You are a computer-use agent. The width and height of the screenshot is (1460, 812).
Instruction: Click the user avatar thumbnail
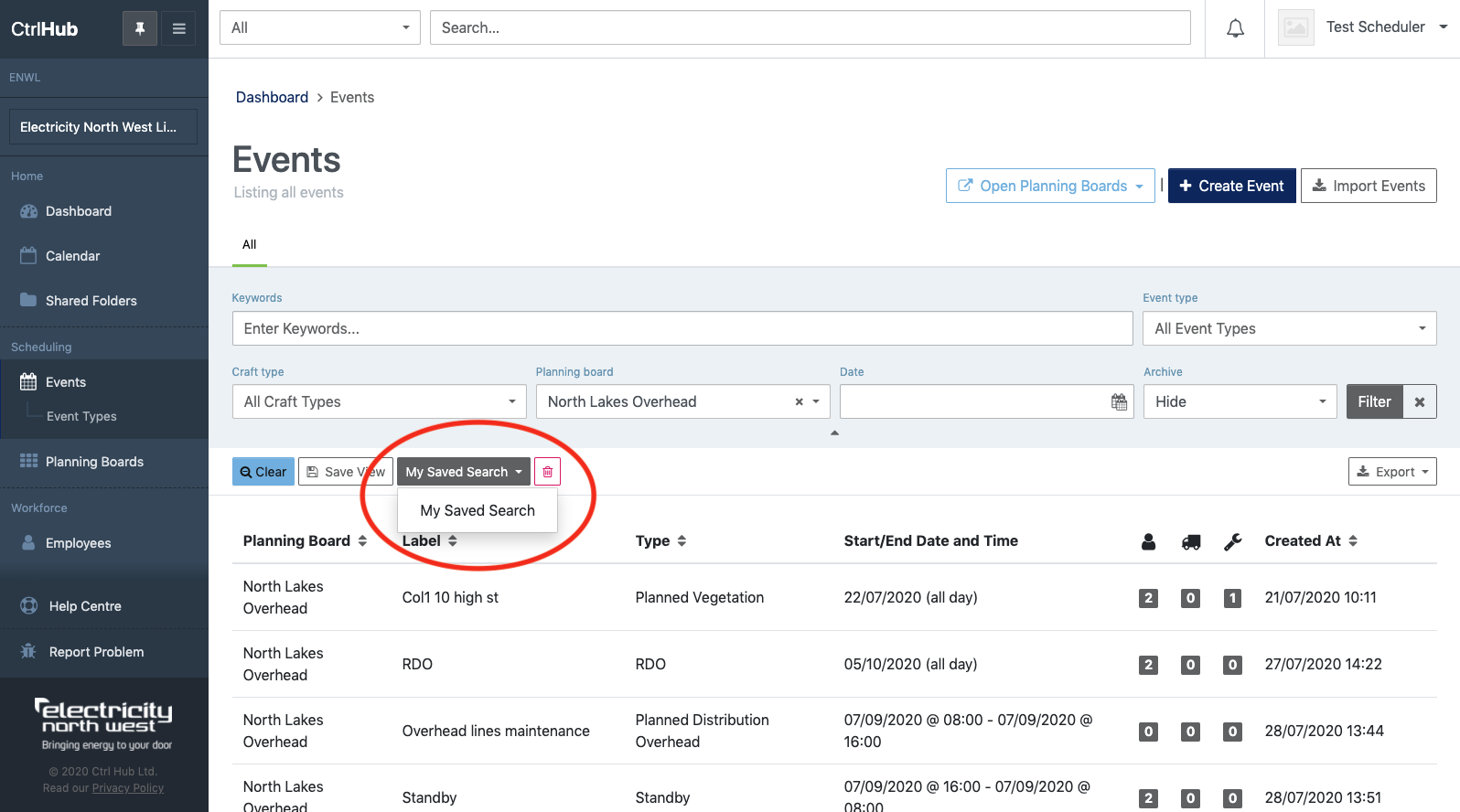(x=1295, y=28)
